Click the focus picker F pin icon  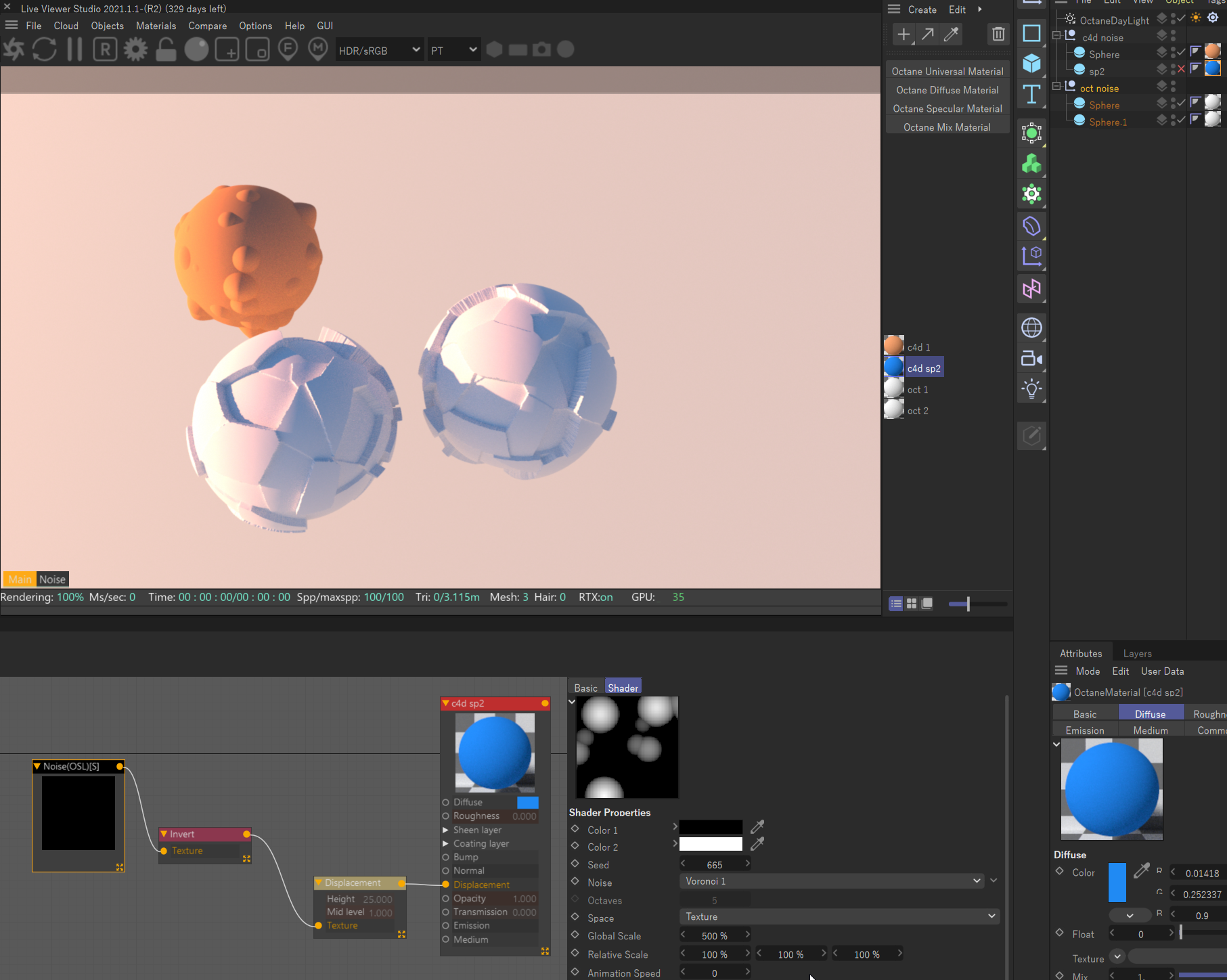pyautogui.click(x=288, y=49)
